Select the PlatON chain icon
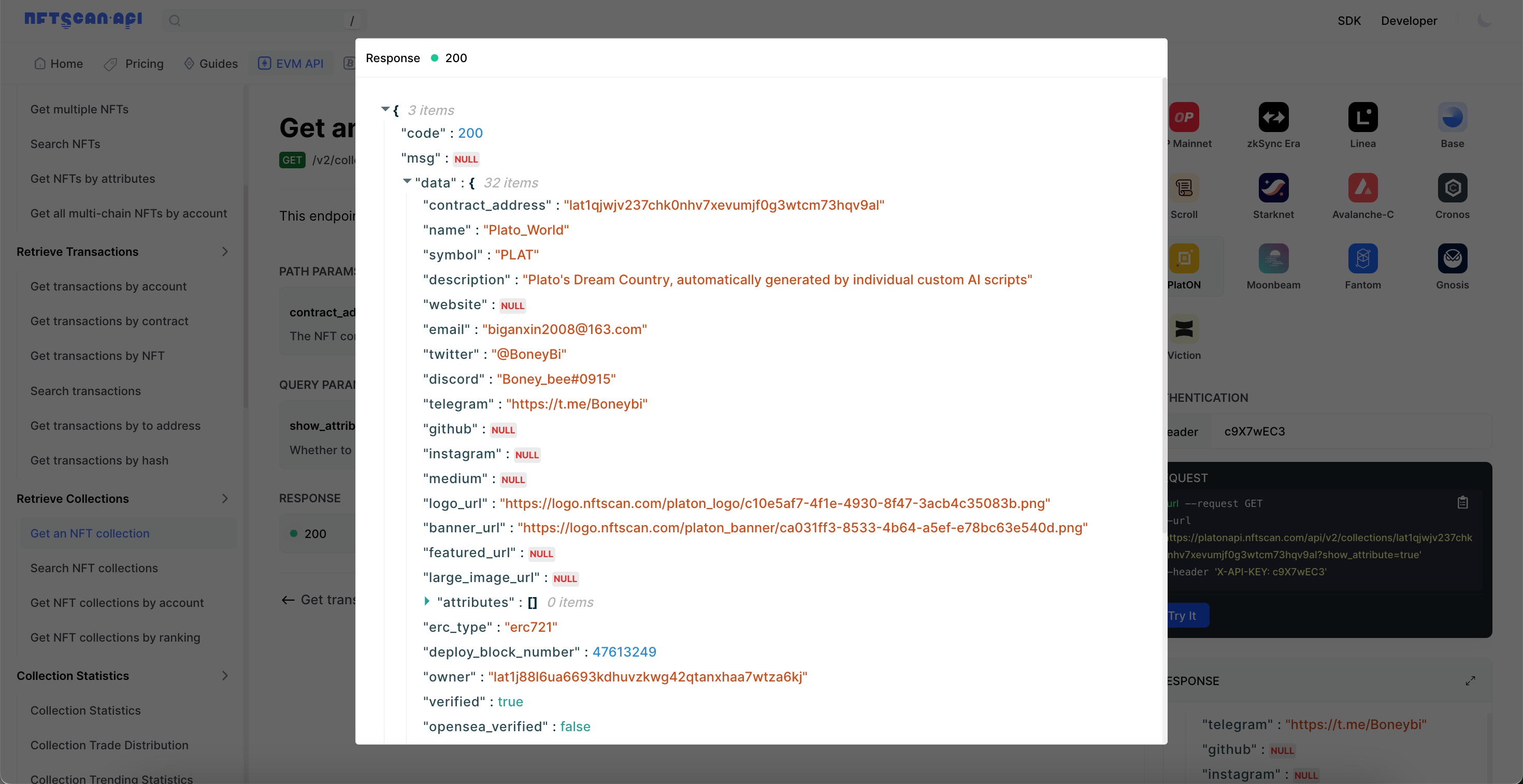 1185,258
